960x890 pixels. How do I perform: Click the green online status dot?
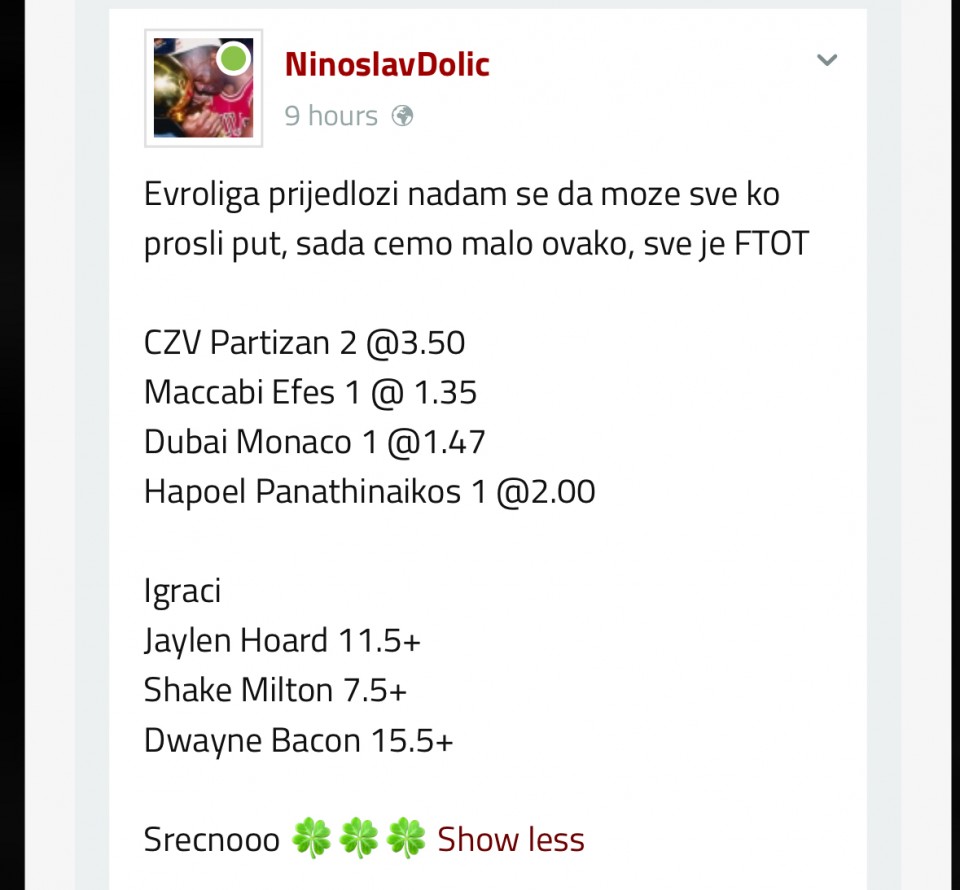tap(233, 58)
